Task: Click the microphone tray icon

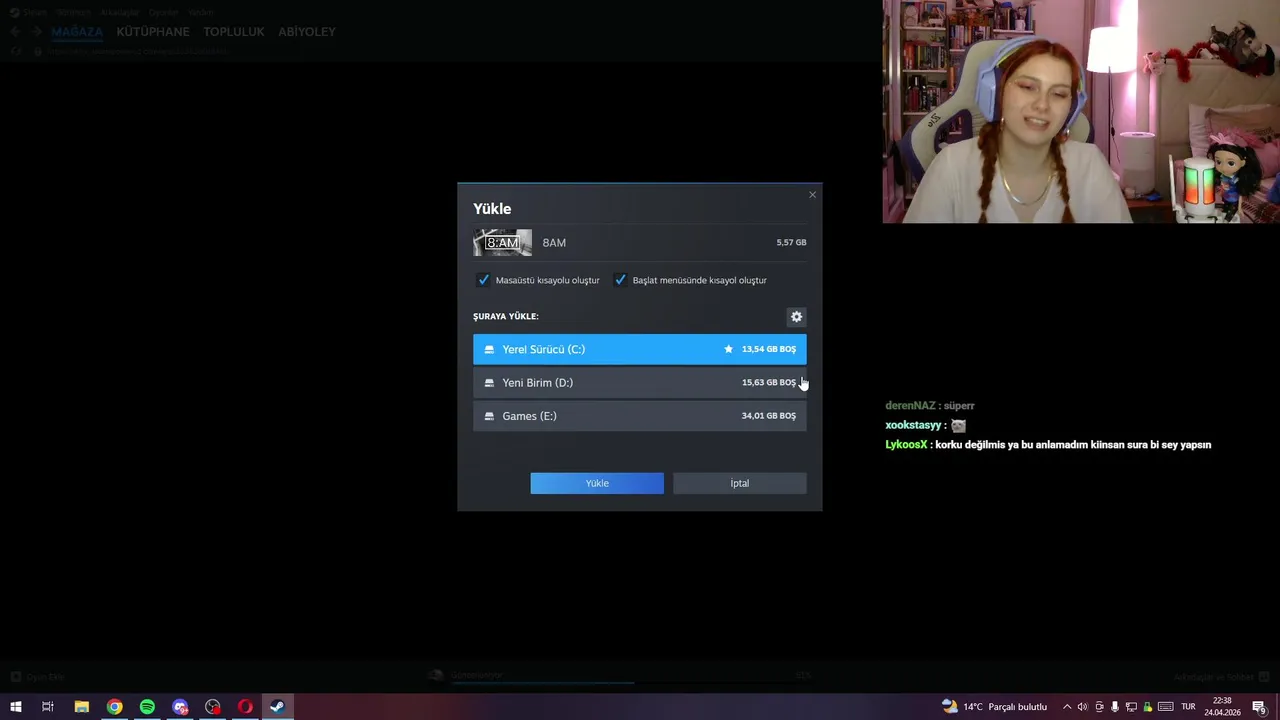Action: click(1115, 707)
